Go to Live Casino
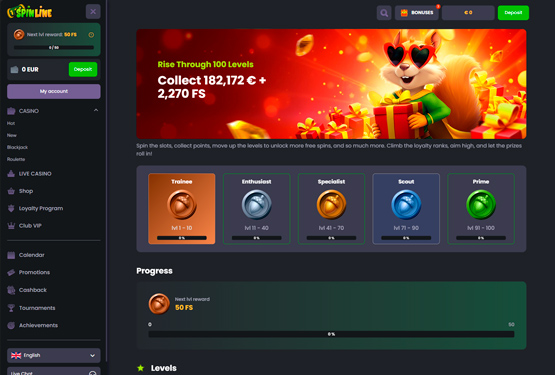The image size is (555, 375). (x=35, y=174)
